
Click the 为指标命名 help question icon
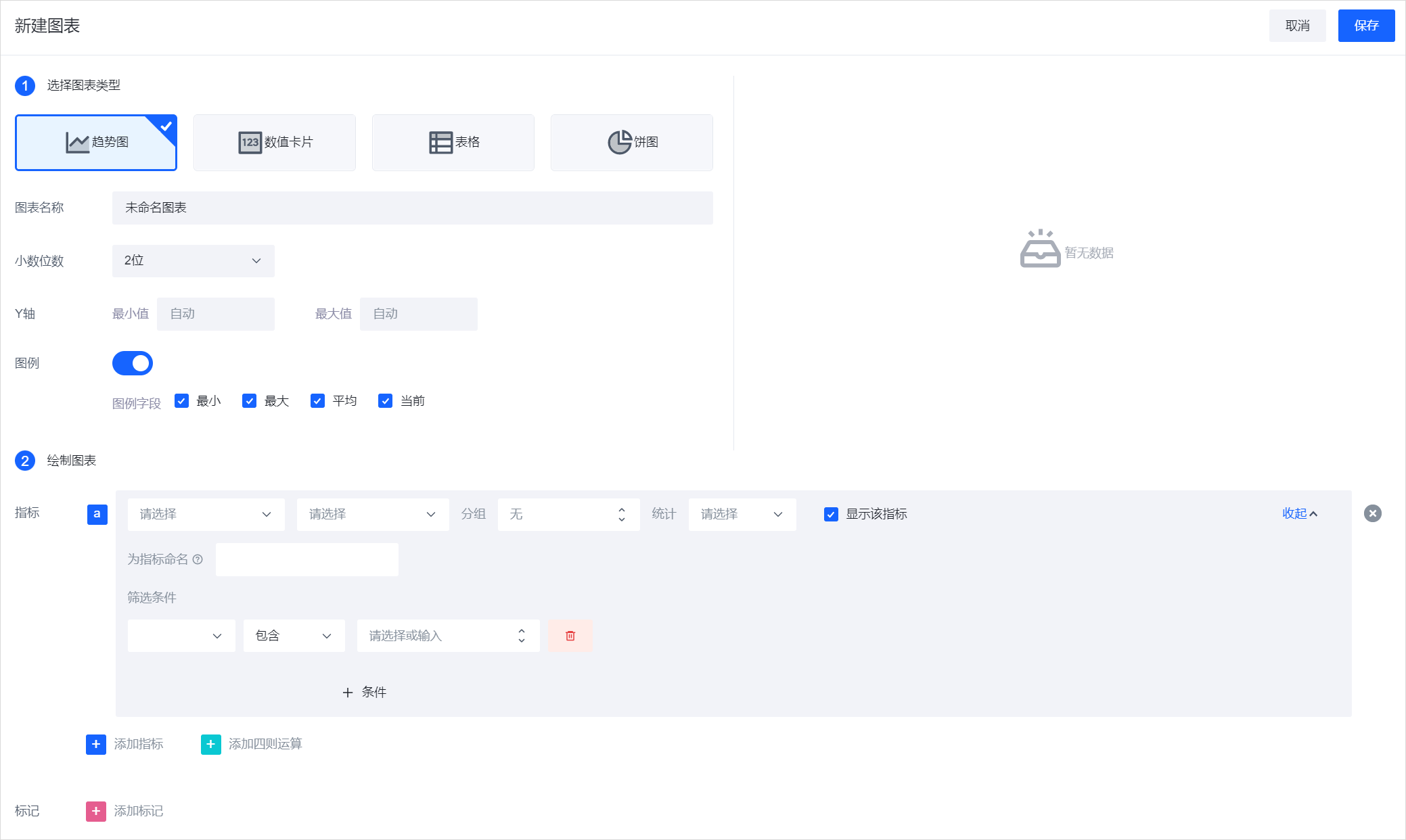[x=198, y=559]
